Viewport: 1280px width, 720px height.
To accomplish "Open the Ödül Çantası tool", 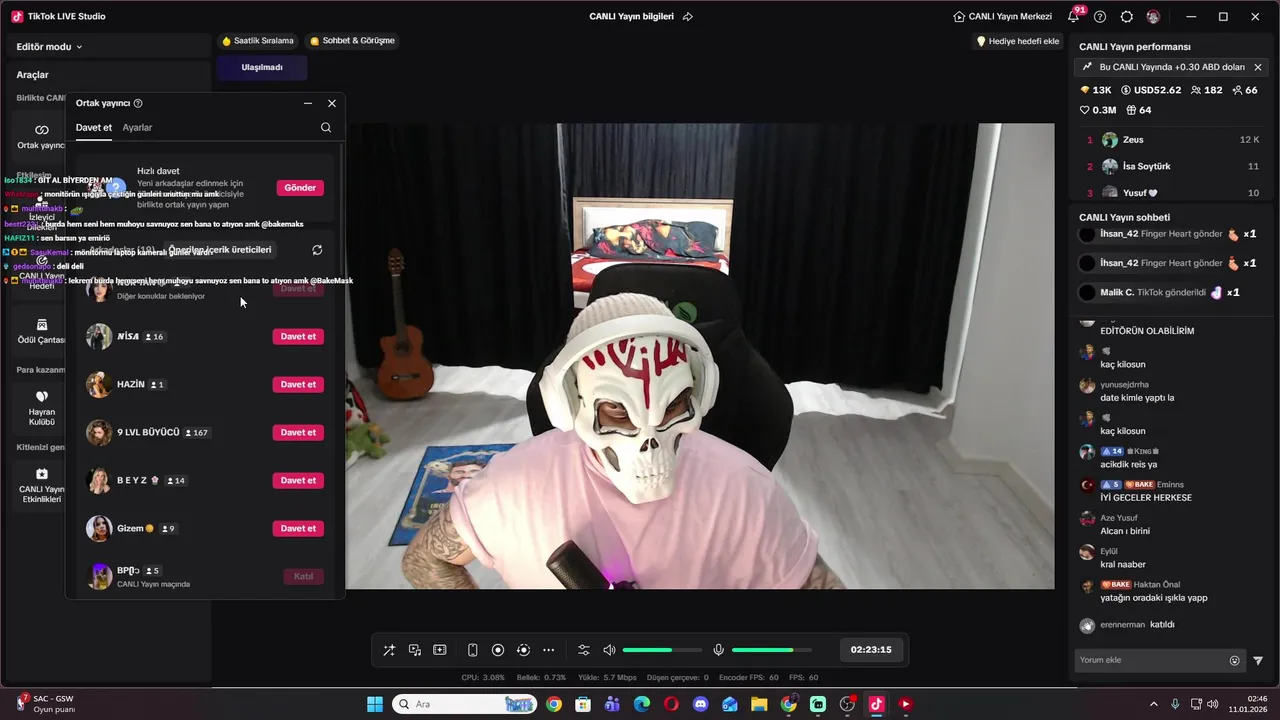I will click(41, 331).
